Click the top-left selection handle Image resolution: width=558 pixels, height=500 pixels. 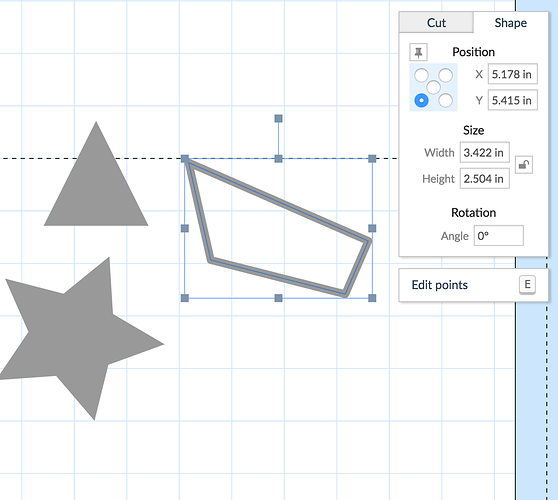185,159
